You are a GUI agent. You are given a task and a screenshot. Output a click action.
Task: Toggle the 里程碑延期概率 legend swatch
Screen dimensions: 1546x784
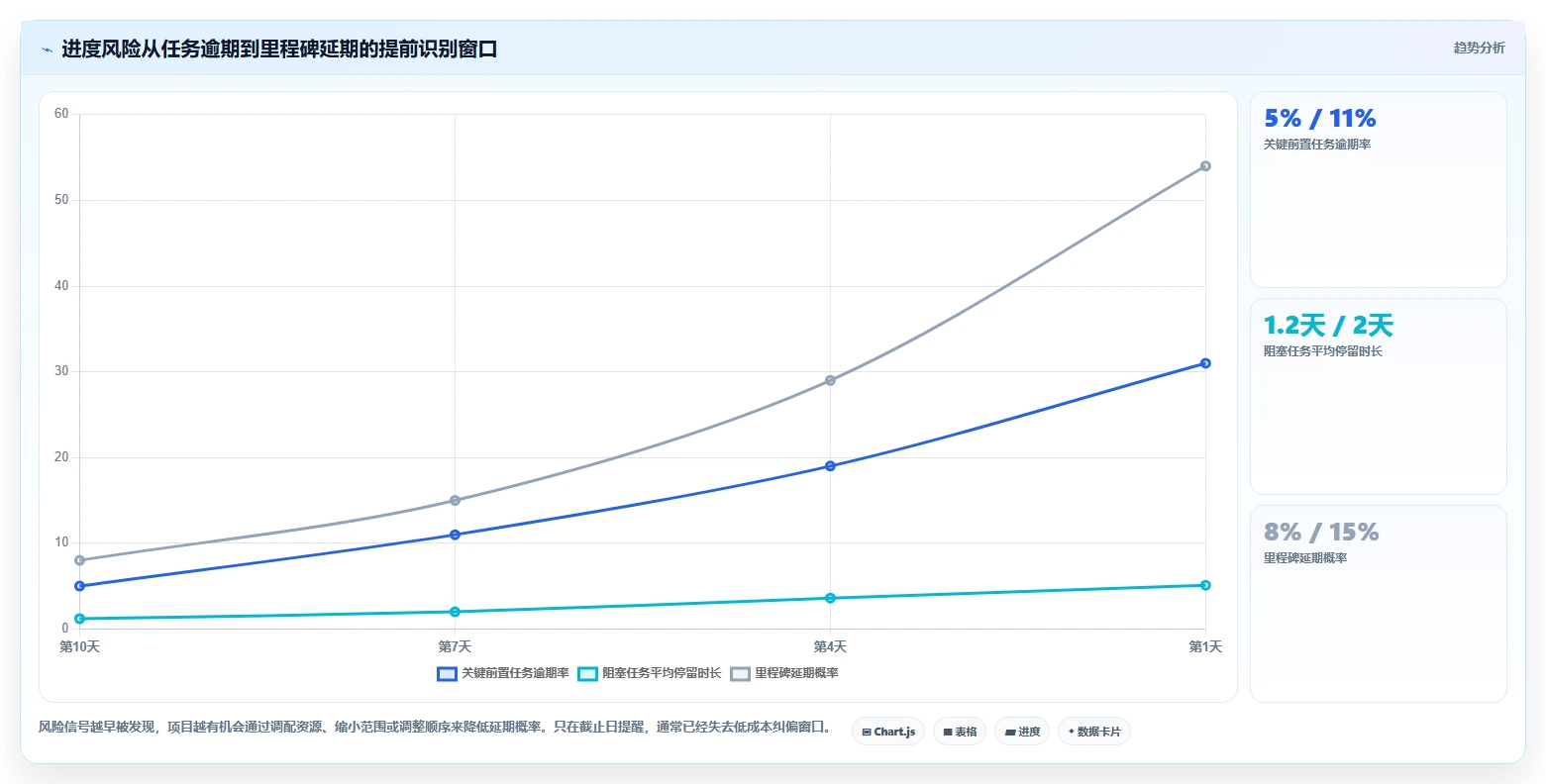(741, 673)
